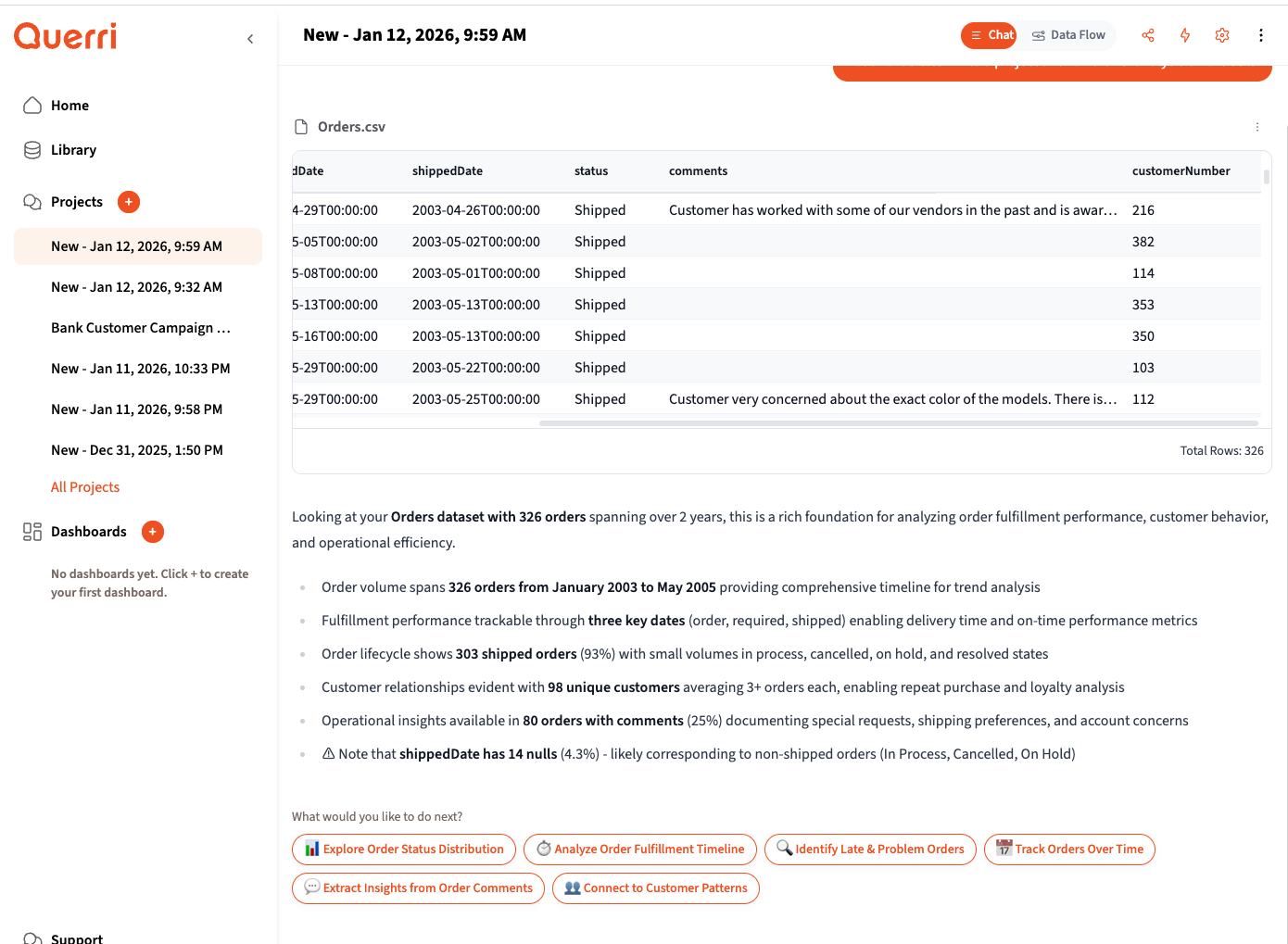This screenshot has height=944, width=1288.
Task: Click Explore Order Status Distribution
Action: click(404, 849)
